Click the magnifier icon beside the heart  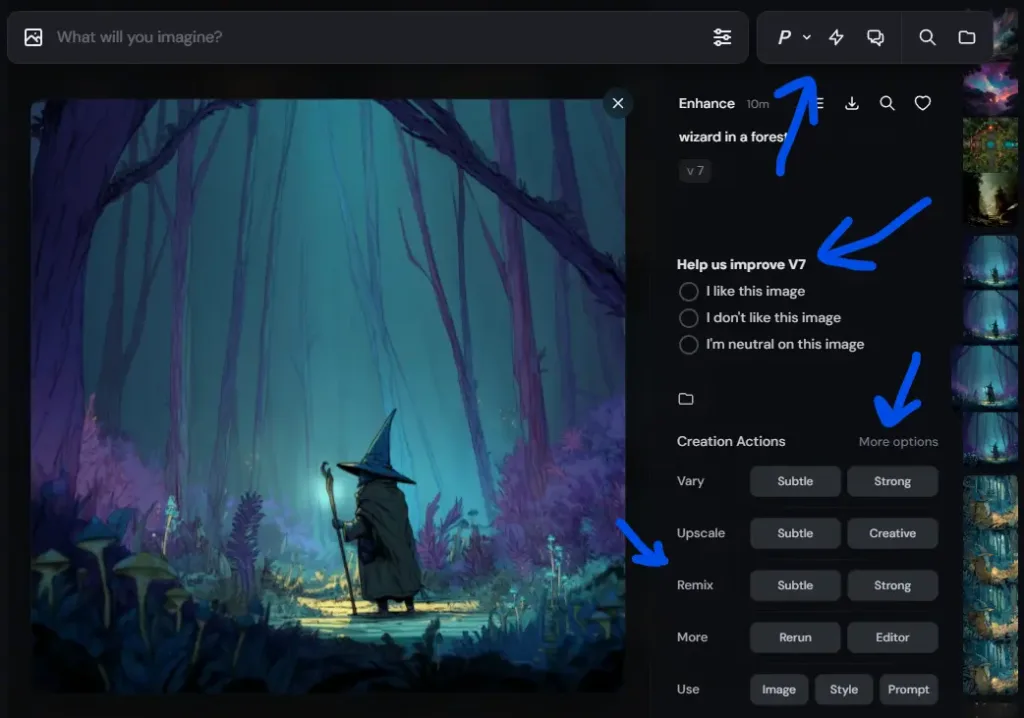[887, 103]
